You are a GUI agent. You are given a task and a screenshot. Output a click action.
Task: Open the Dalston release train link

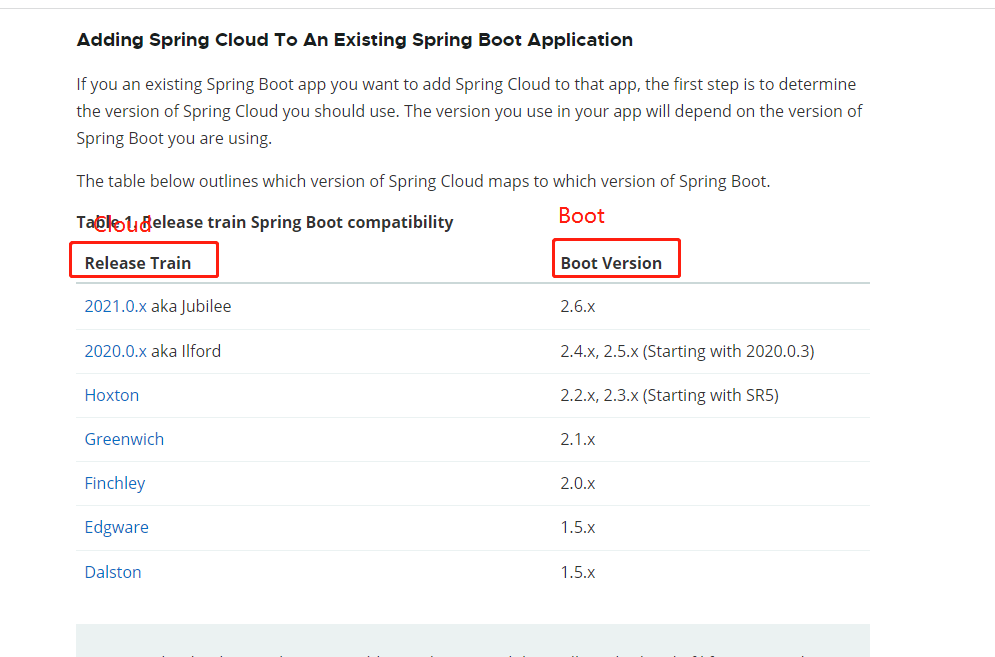point(113,572)
